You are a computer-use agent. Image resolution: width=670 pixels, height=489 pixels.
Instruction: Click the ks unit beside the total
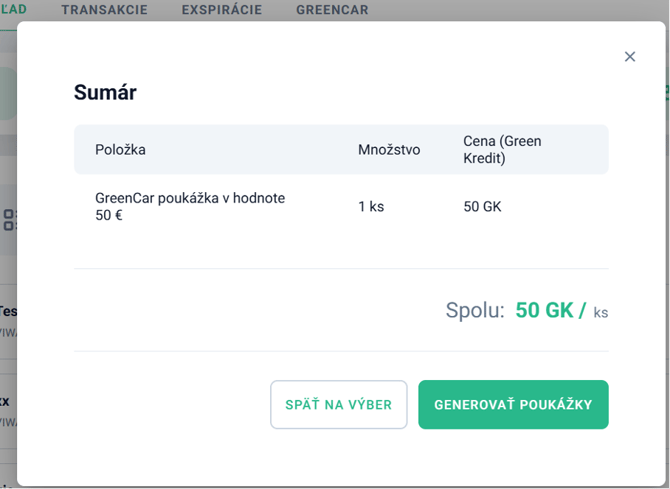[x=600, y=312]
